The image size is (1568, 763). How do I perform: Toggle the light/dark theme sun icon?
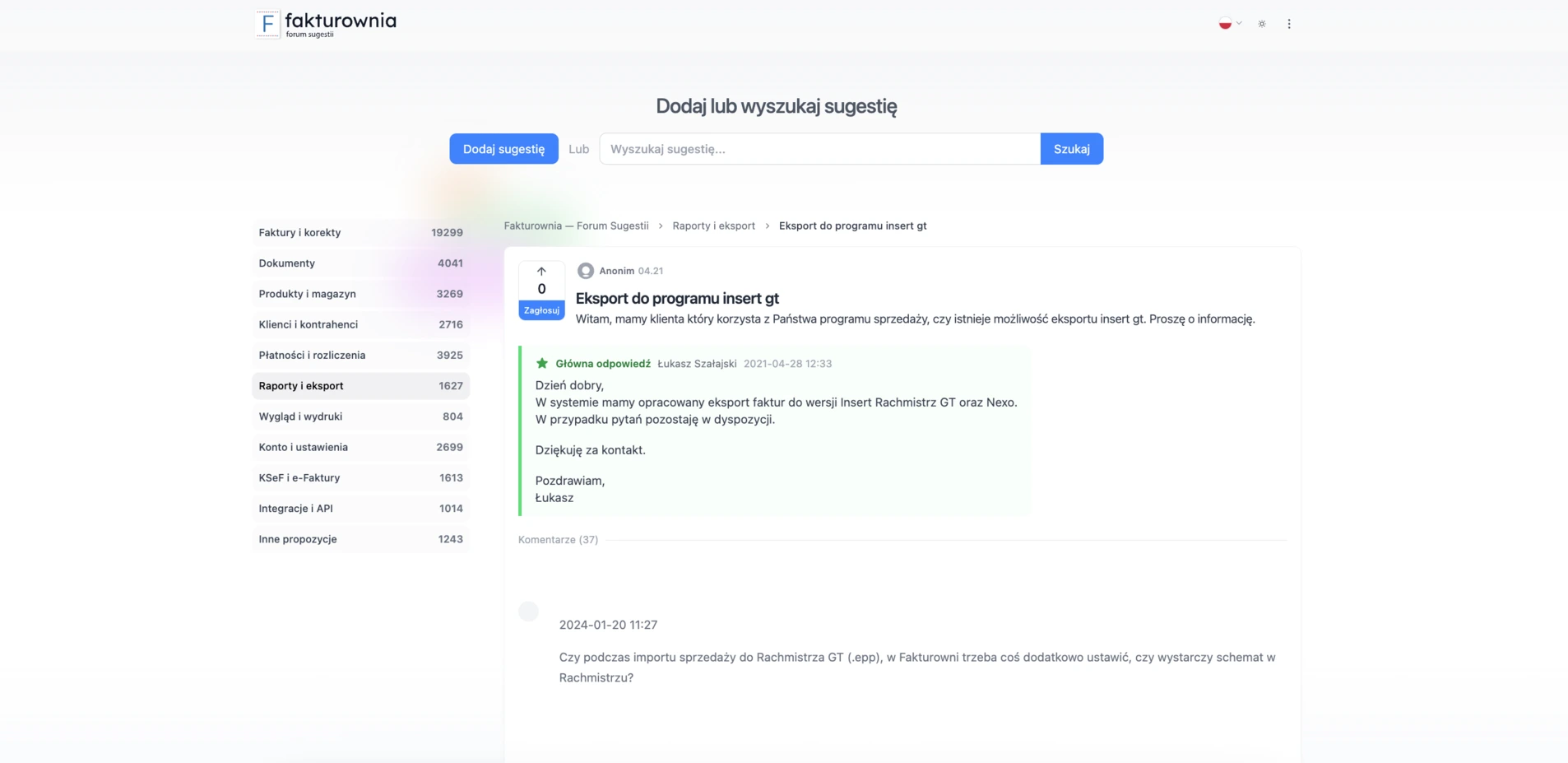click(1262, 24)
